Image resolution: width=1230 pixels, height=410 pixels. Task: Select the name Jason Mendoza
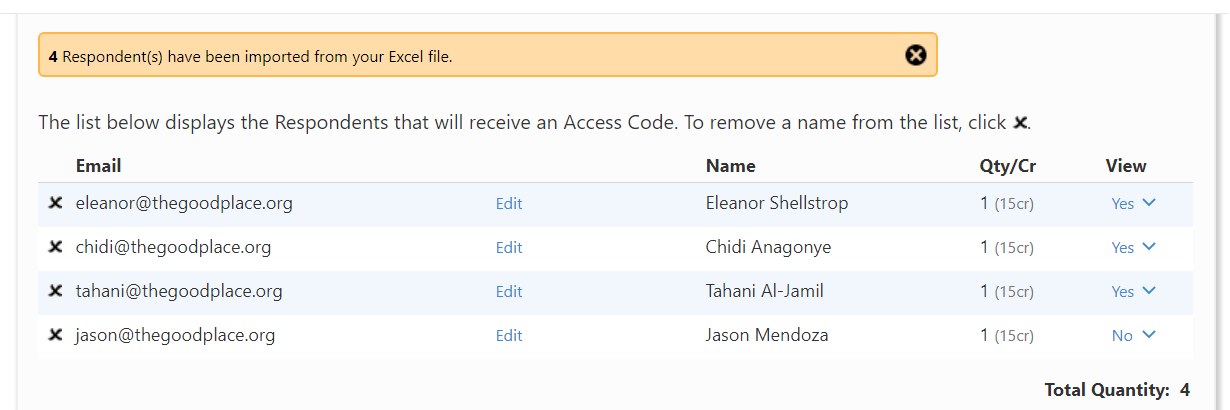click(x=767, y=336)
